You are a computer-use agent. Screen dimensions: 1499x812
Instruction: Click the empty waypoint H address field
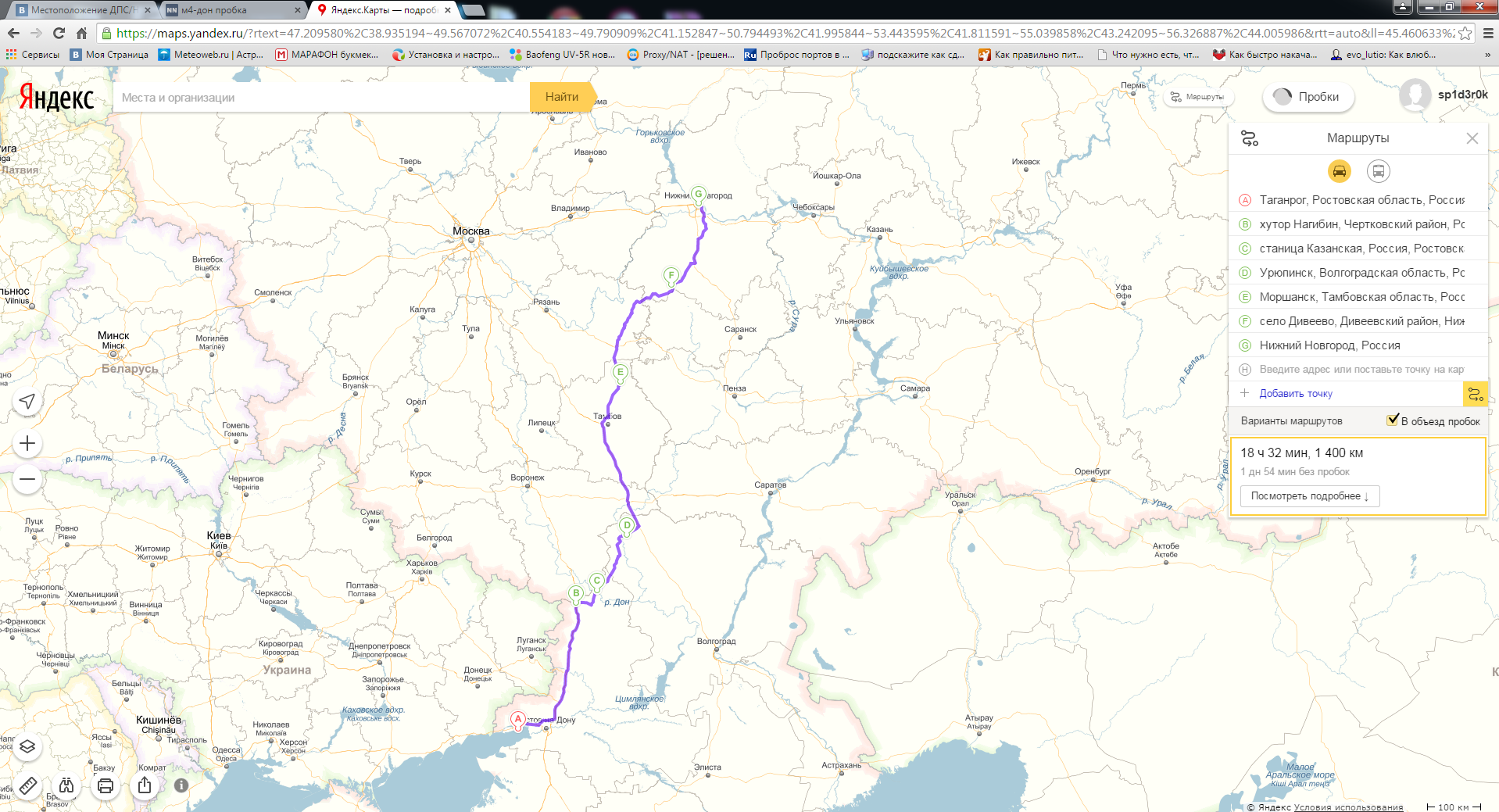click(x=1358, y=370)
